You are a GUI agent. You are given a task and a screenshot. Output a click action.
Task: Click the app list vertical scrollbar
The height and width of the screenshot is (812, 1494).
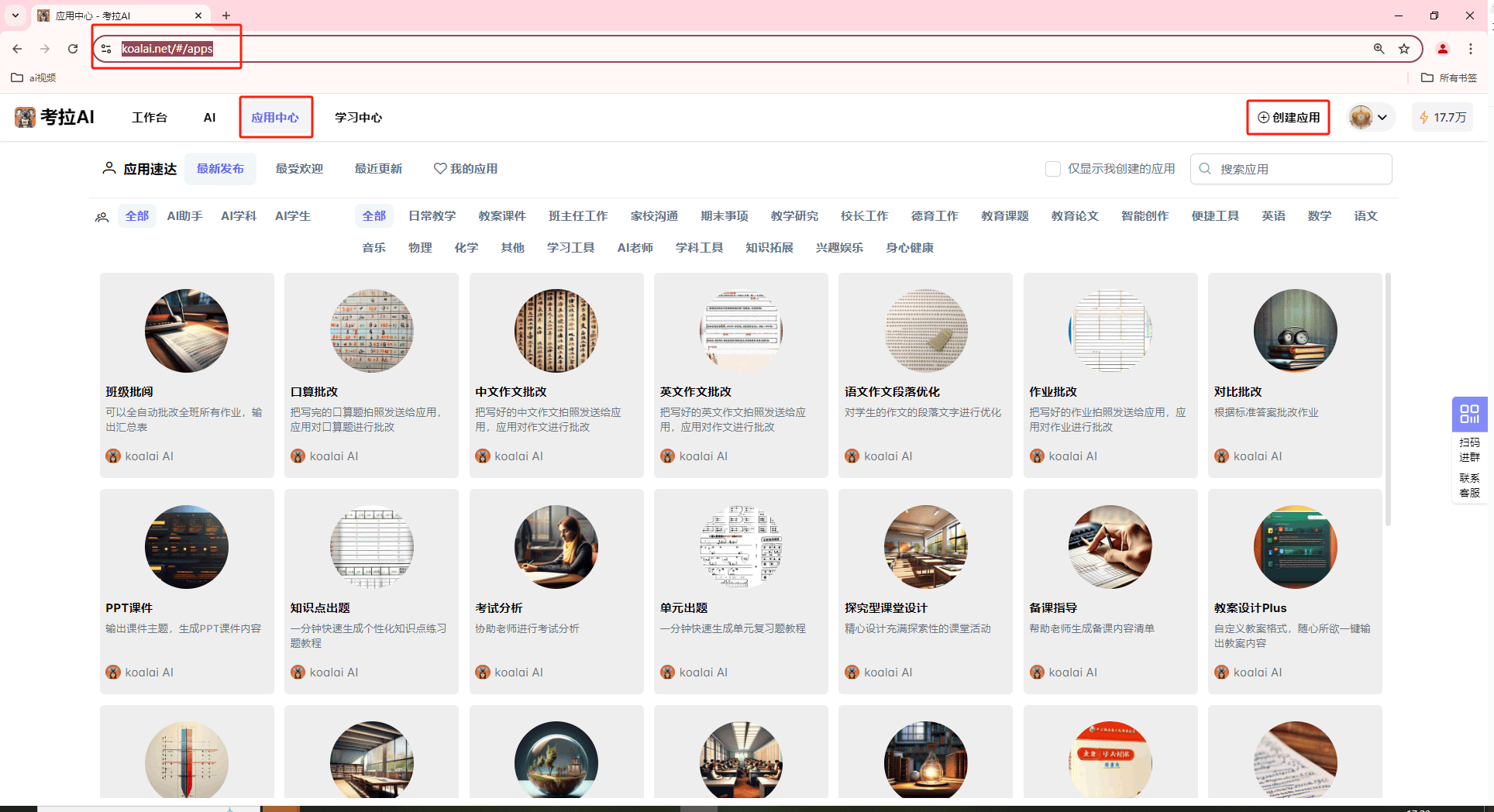point(1388,399)
